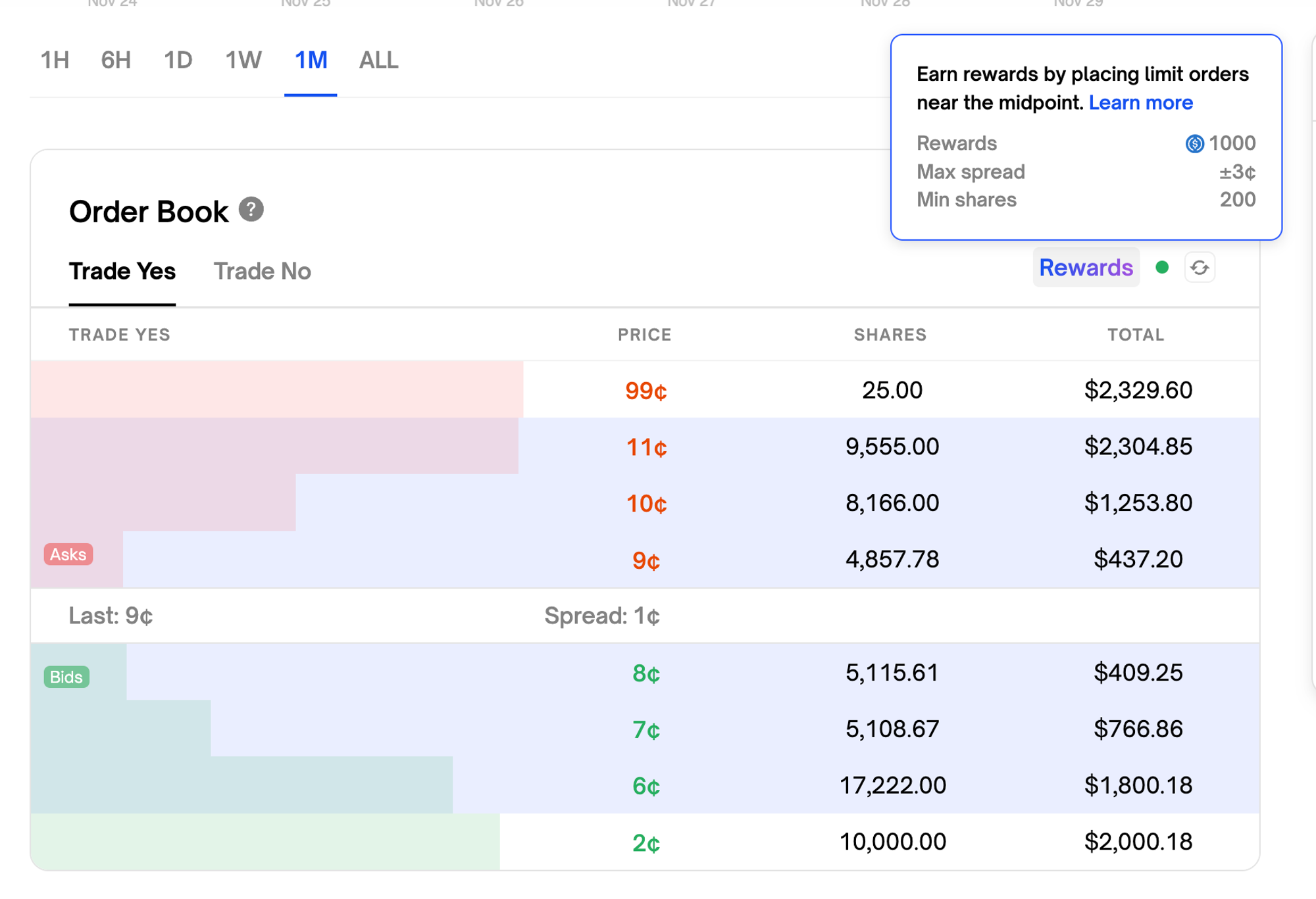Open the Learn more rewards link

pos(1141,103)
